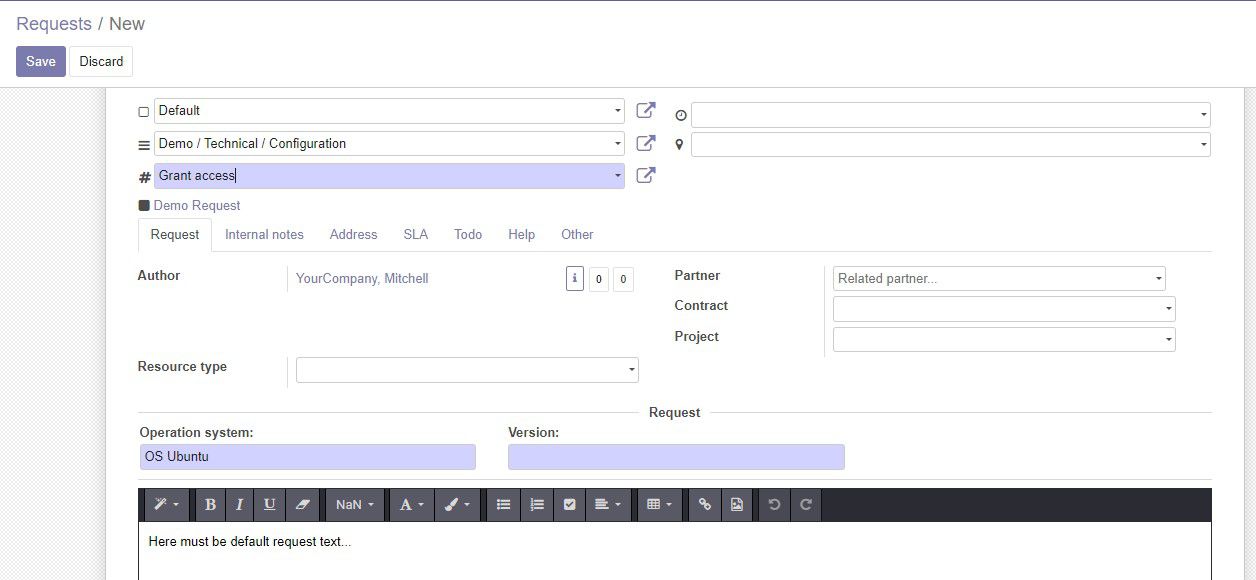The image size is (1256, 580).
Task: Open the Todo tab
Action: [468, 234]
